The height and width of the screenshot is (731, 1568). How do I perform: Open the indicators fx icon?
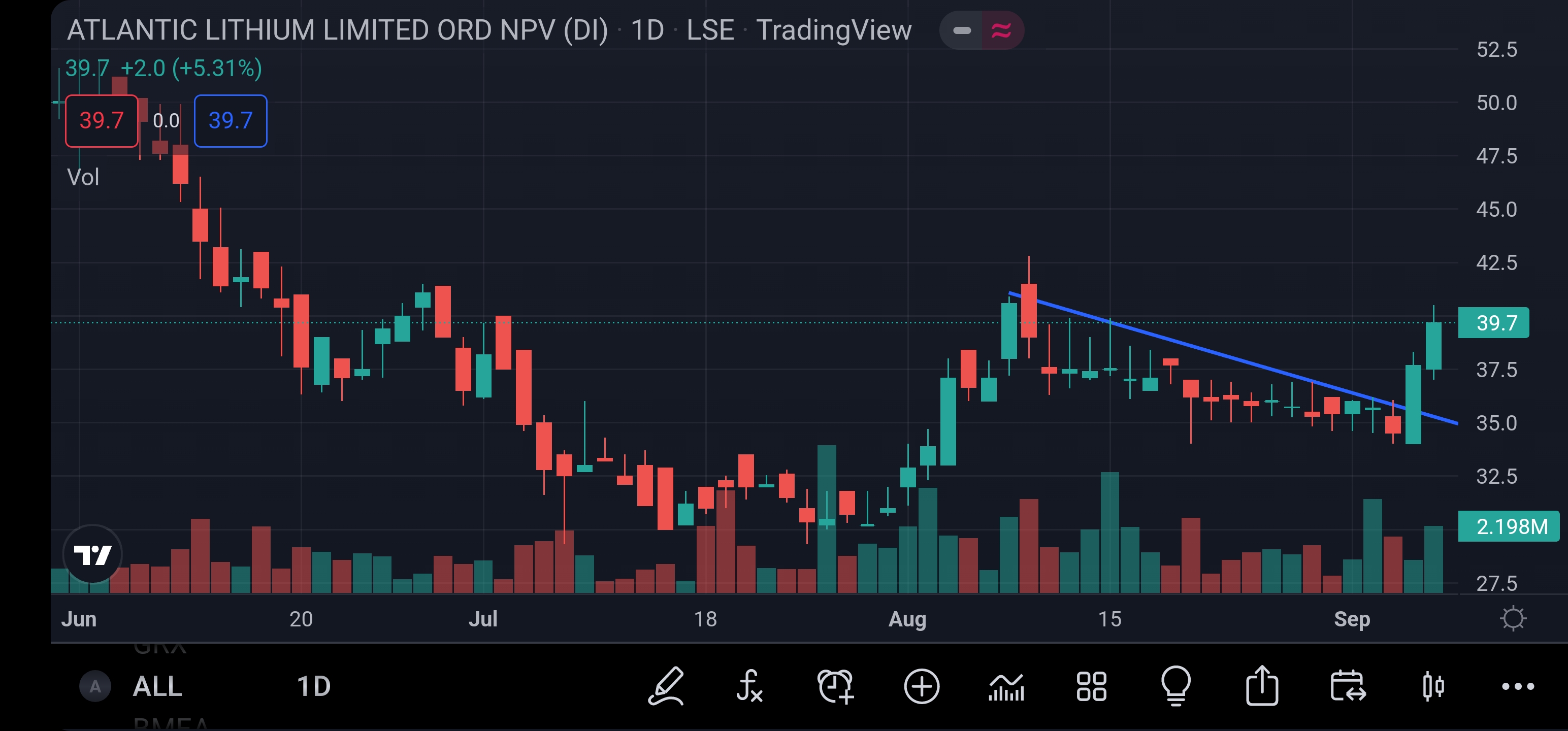point(749,686)
